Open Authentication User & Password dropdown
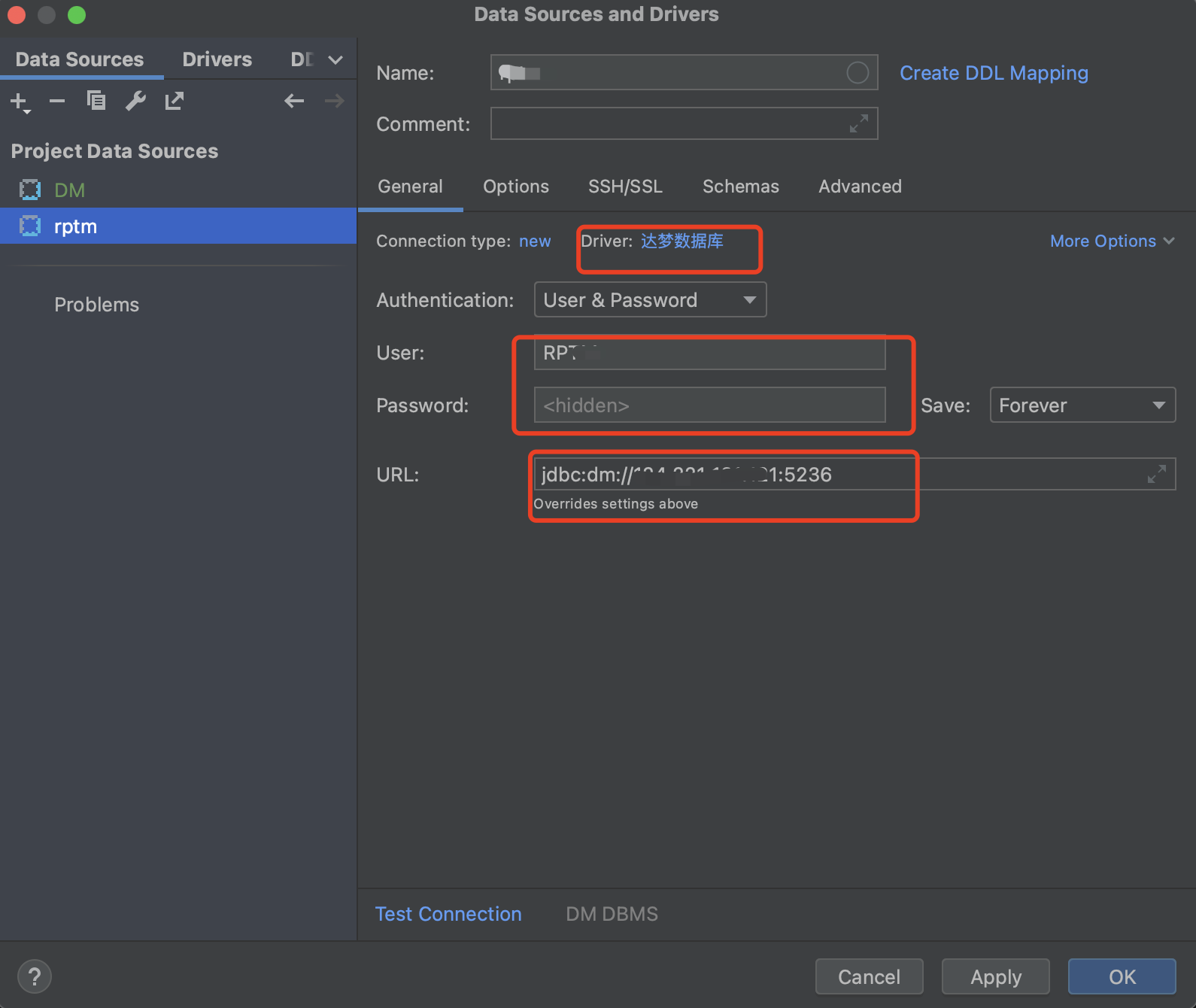This screenshot has height=1008, width=1196. tap(650, 299)
